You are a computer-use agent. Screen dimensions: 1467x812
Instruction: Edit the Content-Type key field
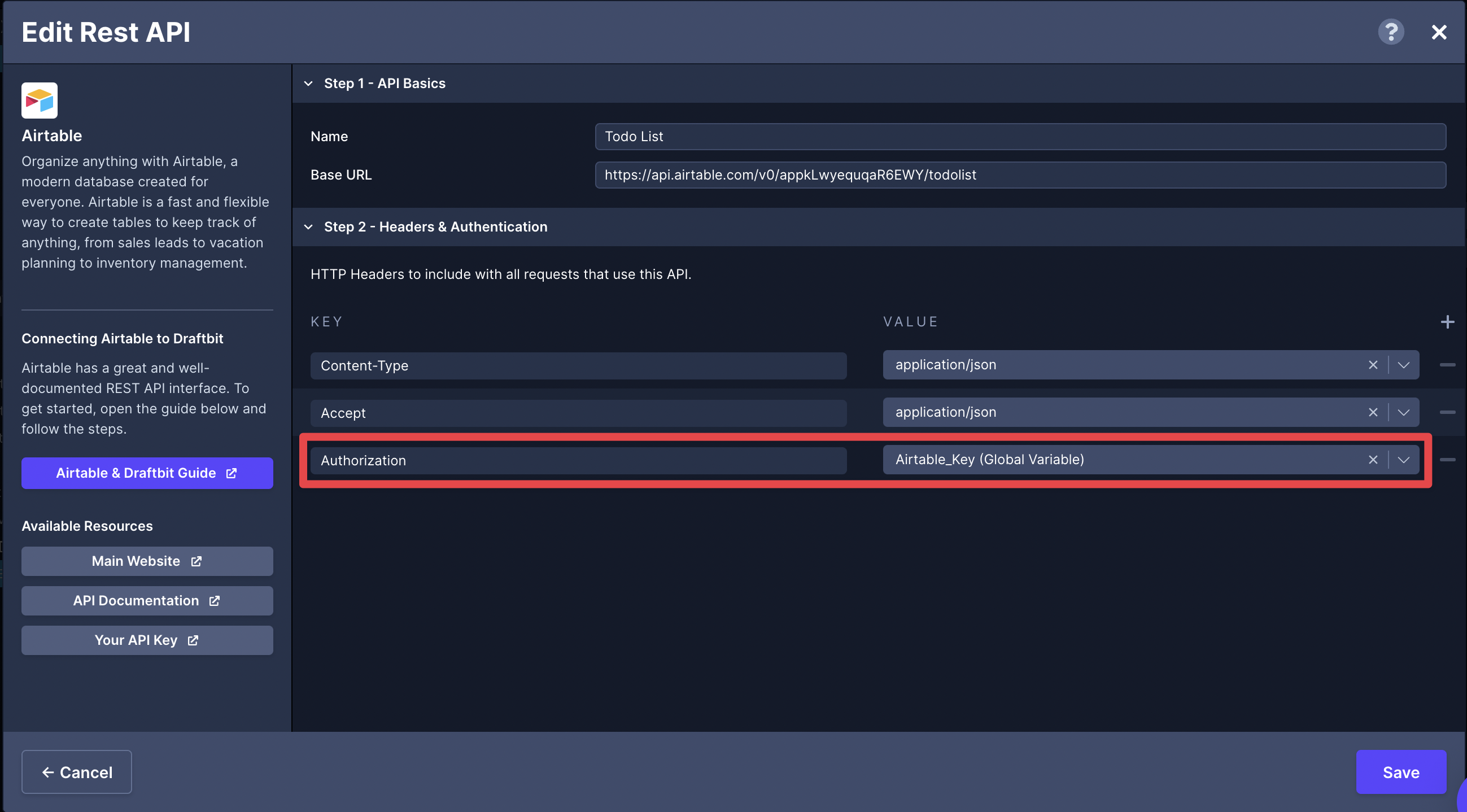(578, 365)
